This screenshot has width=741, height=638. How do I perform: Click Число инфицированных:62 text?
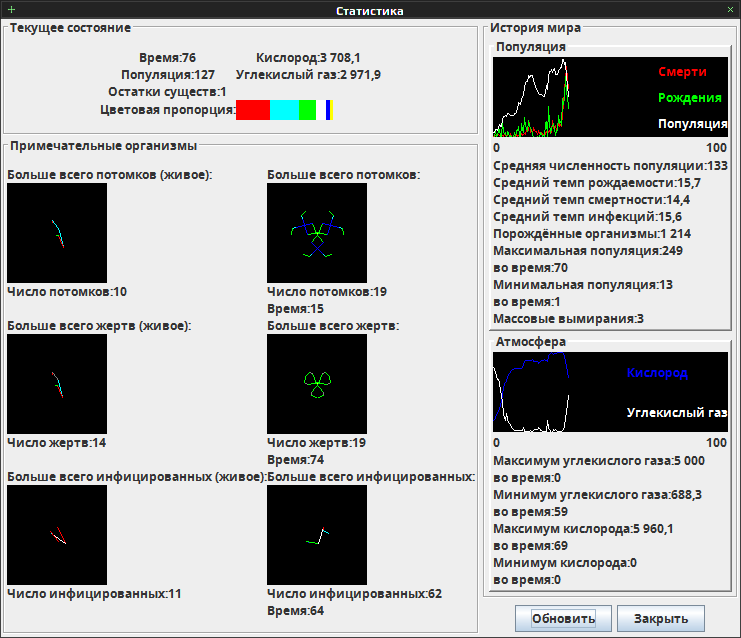(354, 594)
